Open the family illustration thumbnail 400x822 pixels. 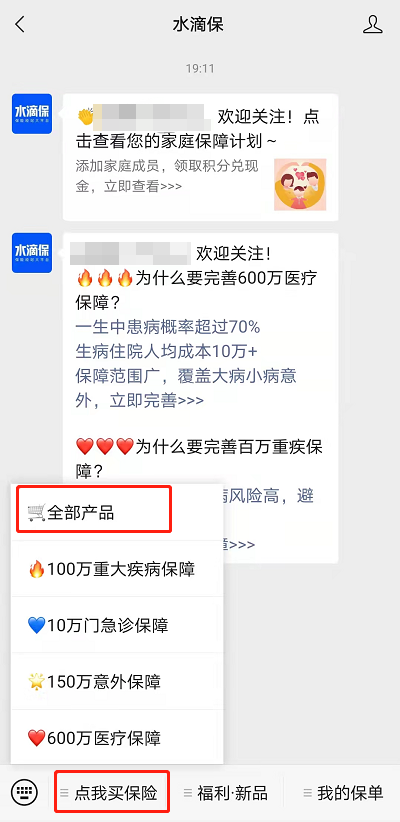(300, 185)
